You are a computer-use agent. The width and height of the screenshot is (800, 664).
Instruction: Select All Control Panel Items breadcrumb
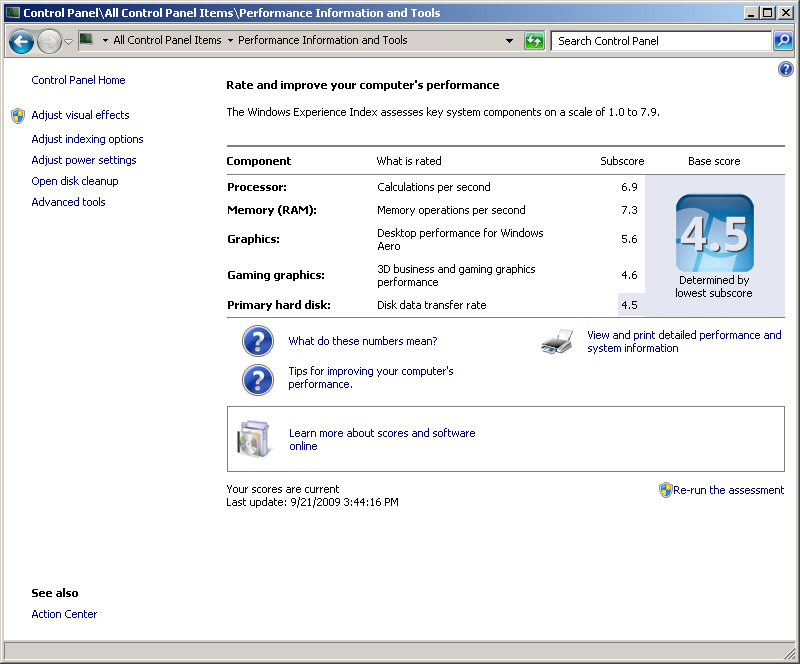pyautogui.click(x=167, y=41)
